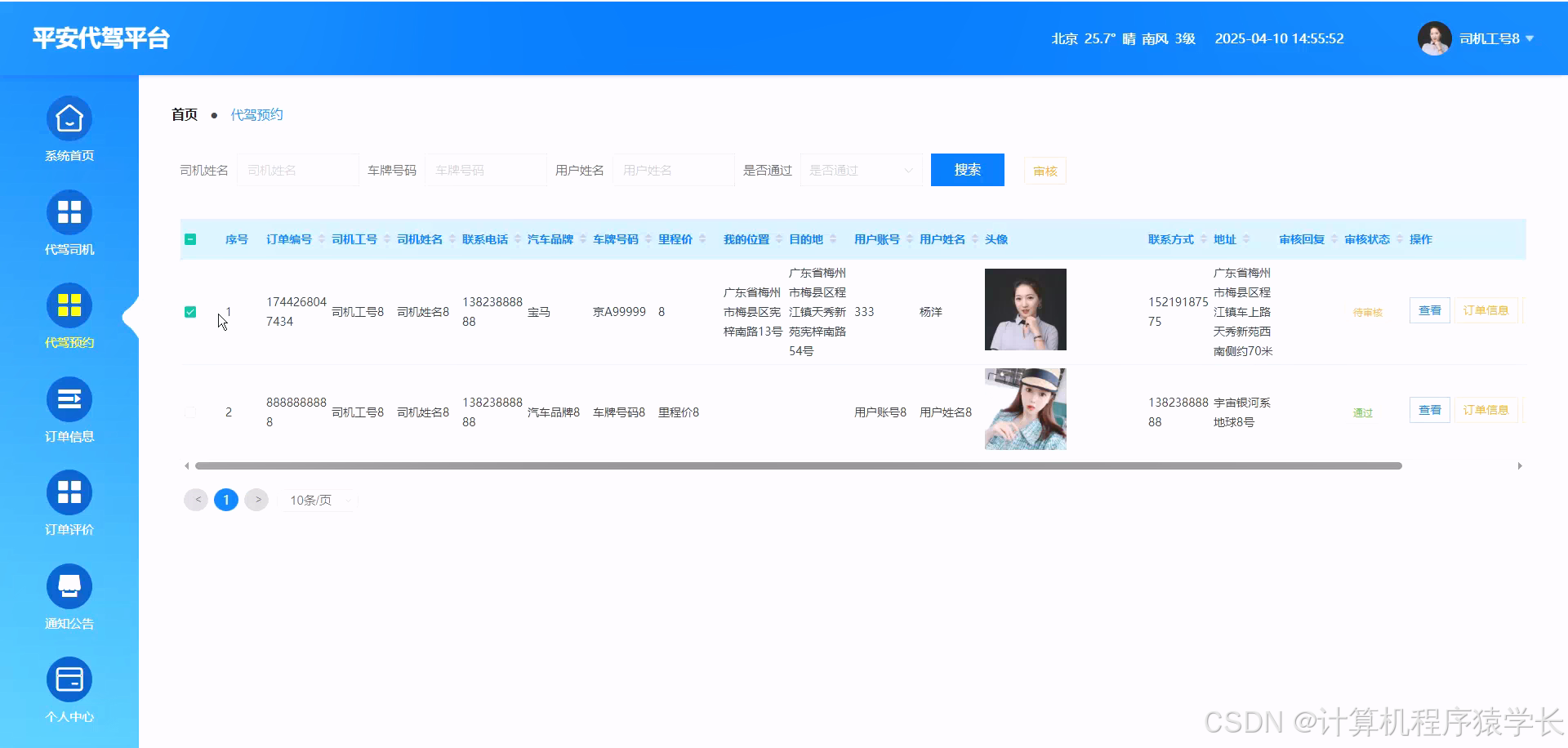Image resolution: width=1568 pixels, height=748 pixels.
Task: Click 平安代驾平台 title
Action: [101, 38]
